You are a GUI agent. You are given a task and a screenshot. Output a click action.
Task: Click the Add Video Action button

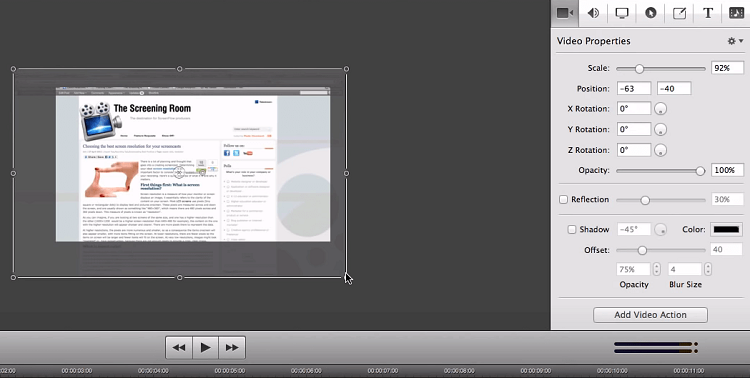pos(650,315)
